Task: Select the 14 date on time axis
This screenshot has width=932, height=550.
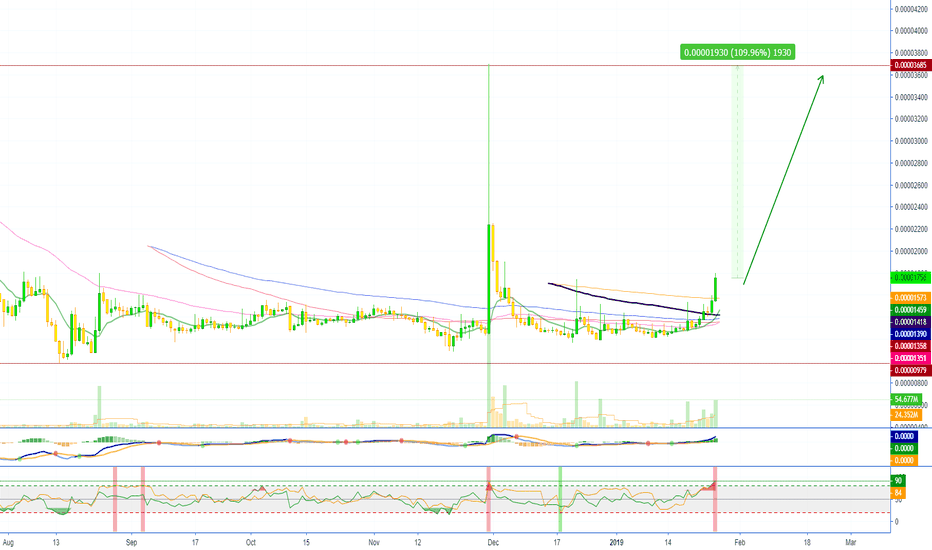Action: click(x=668, y=542)
